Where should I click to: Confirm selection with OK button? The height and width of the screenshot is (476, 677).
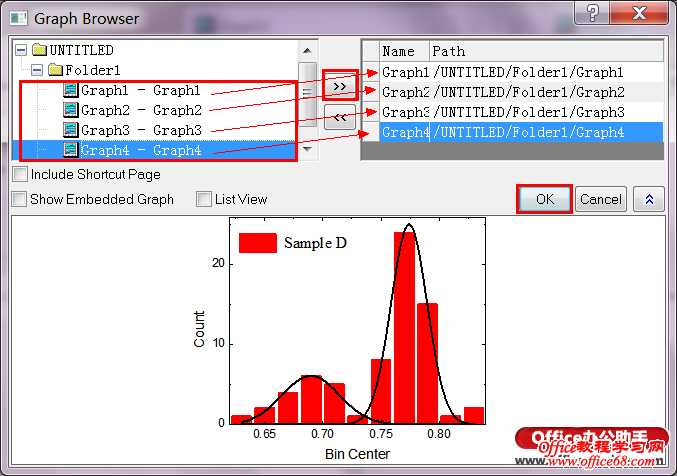click(x=544, y=199)
